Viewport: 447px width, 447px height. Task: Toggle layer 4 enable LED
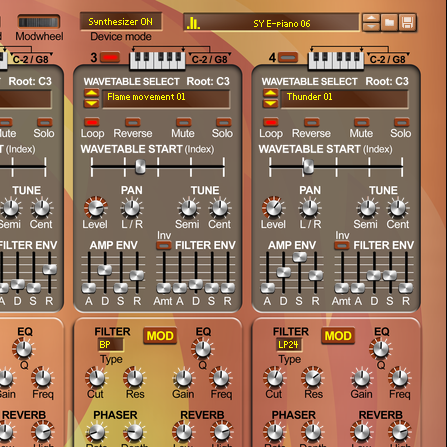pos(288,57)
